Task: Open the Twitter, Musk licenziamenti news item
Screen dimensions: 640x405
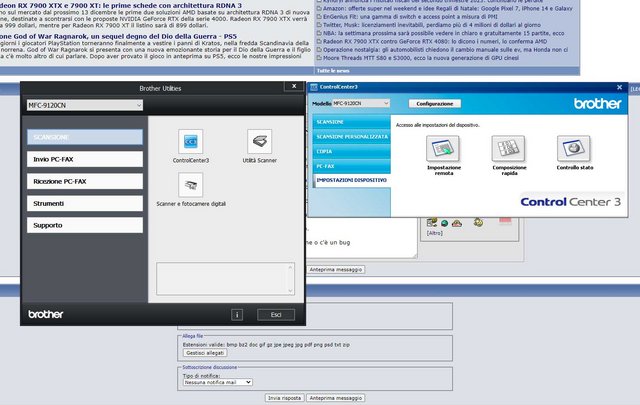Action: tap(431, 25)
